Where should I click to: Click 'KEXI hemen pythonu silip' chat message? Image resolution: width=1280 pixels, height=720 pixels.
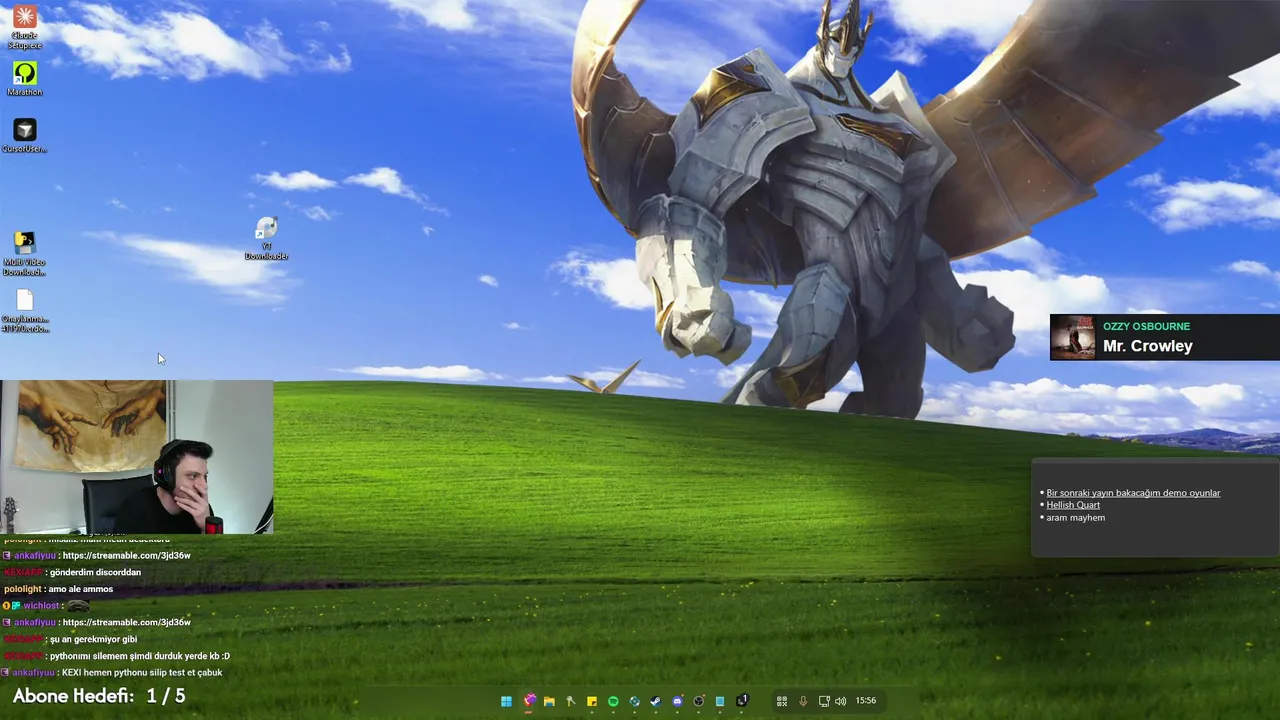pyautogui.click(x=142, y=673)
